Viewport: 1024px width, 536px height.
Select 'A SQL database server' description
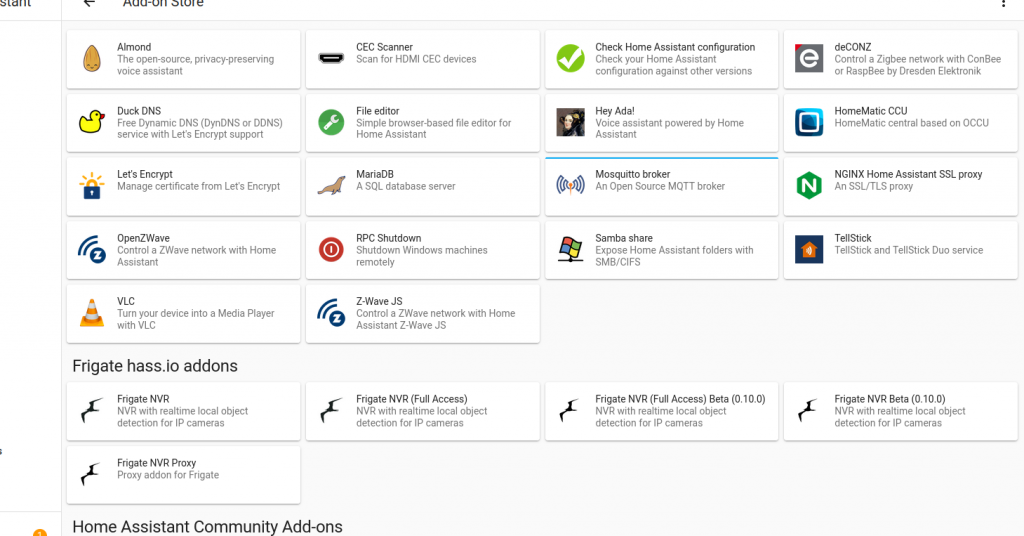pyautogui.click(x=406, y=186)
